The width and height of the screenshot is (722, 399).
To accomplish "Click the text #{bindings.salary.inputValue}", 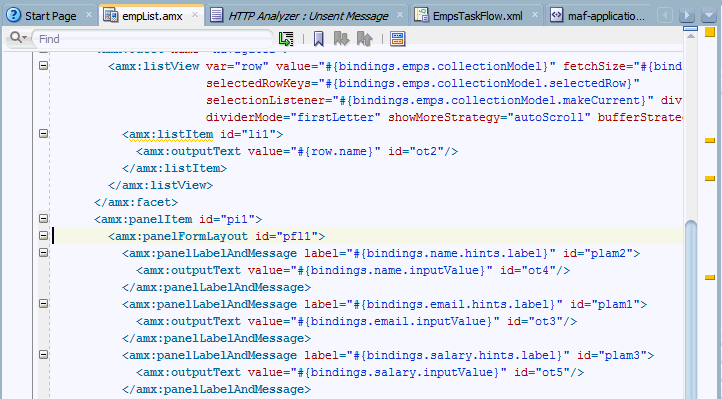I will click(398, 373).
